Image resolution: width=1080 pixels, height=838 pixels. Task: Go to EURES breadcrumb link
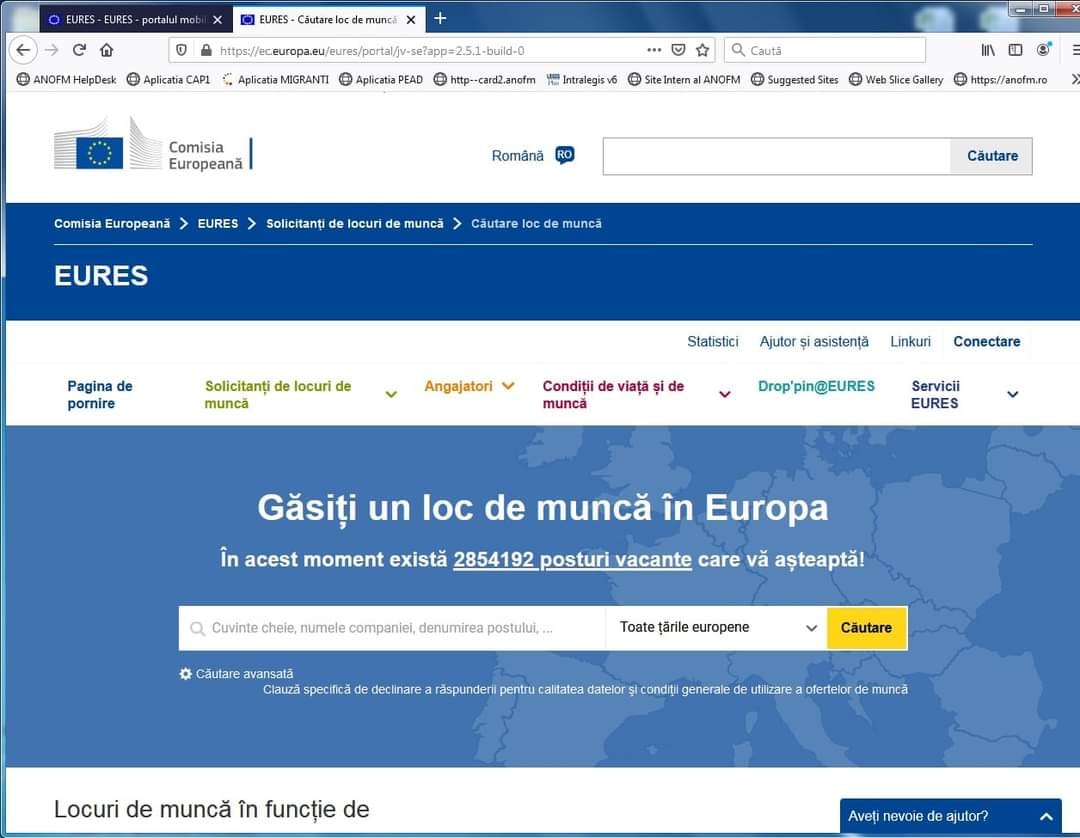click(x=218, y=223)
